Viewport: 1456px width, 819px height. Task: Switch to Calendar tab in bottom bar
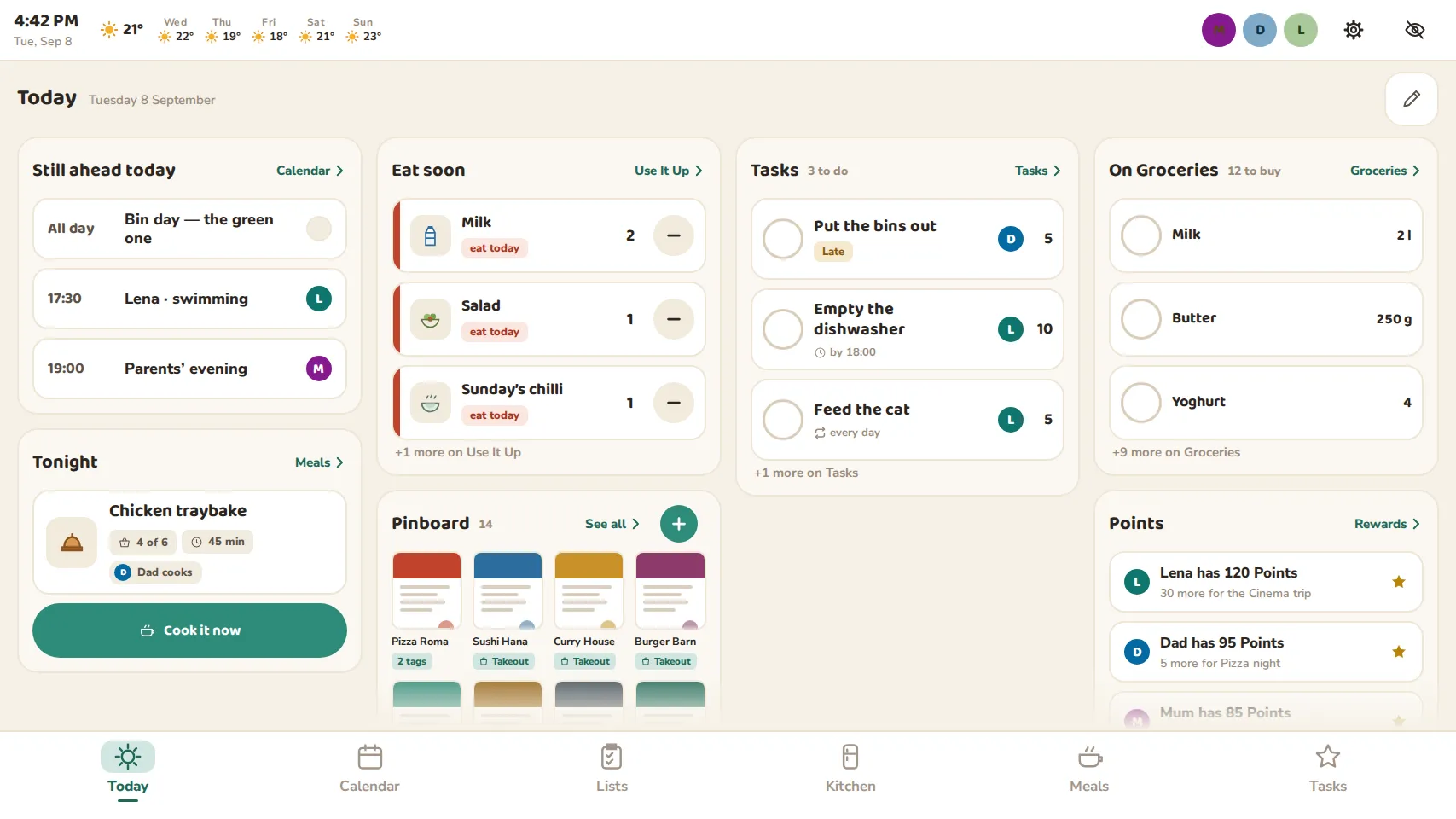click(369, 769)
